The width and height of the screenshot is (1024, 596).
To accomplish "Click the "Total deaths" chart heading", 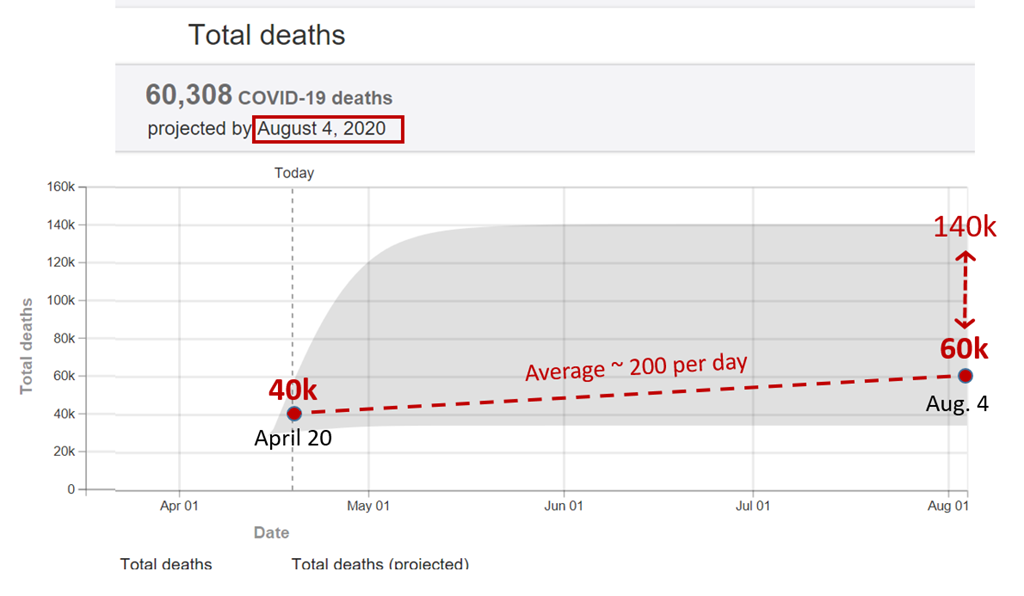I will click(x=267, y=35).
